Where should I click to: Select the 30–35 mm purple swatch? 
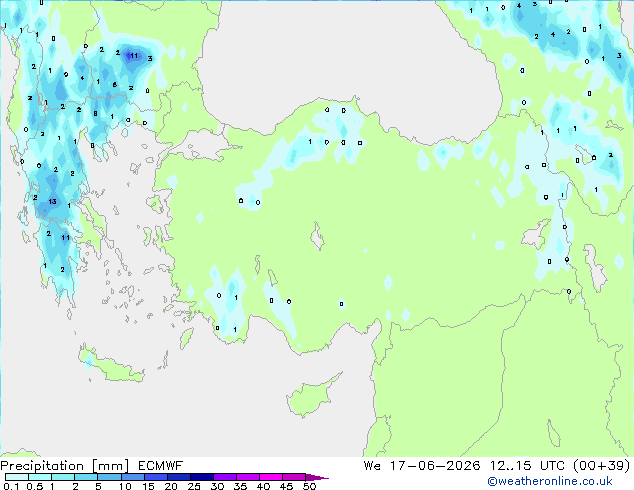click(x=224, y=477)
